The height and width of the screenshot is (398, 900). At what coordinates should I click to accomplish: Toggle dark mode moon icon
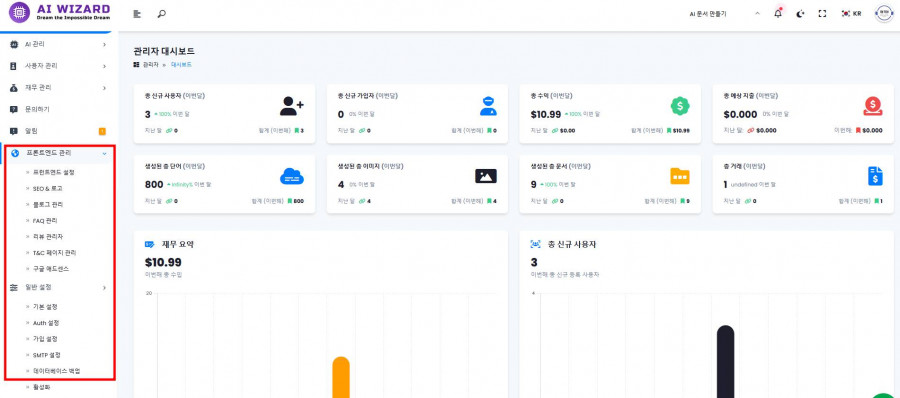pyautogui.click(x=800, y=14)
